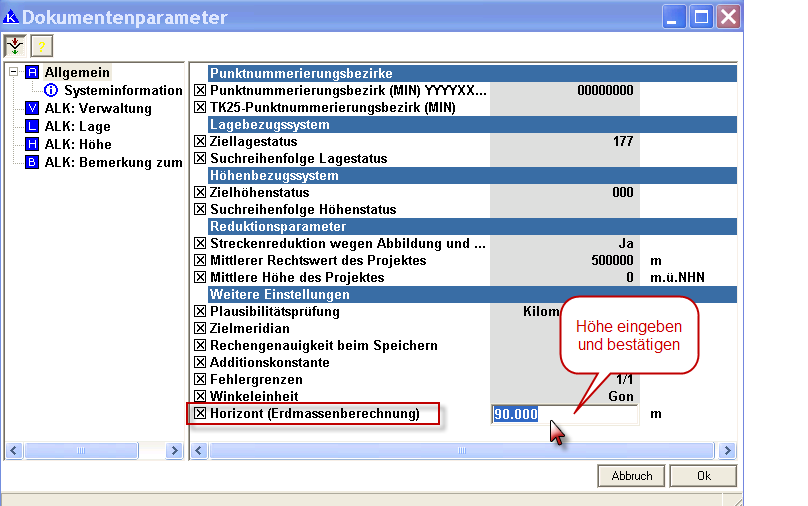Collapse the Allgemein tree node
Screen dimensions: 808x506
tap(13, 73)
